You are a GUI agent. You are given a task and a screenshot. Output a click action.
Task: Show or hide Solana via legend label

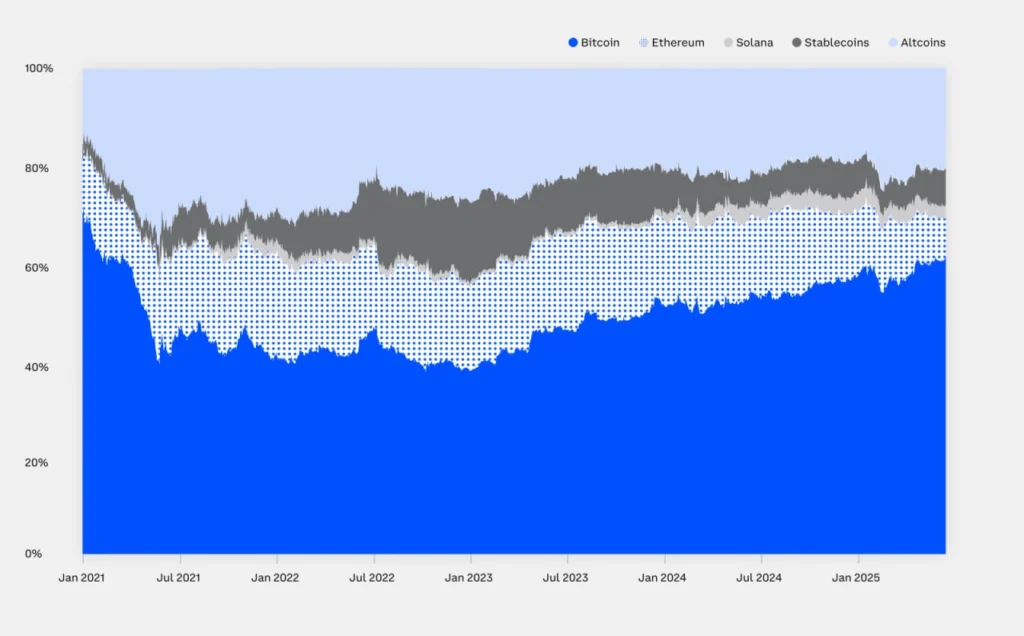[755, 43]
